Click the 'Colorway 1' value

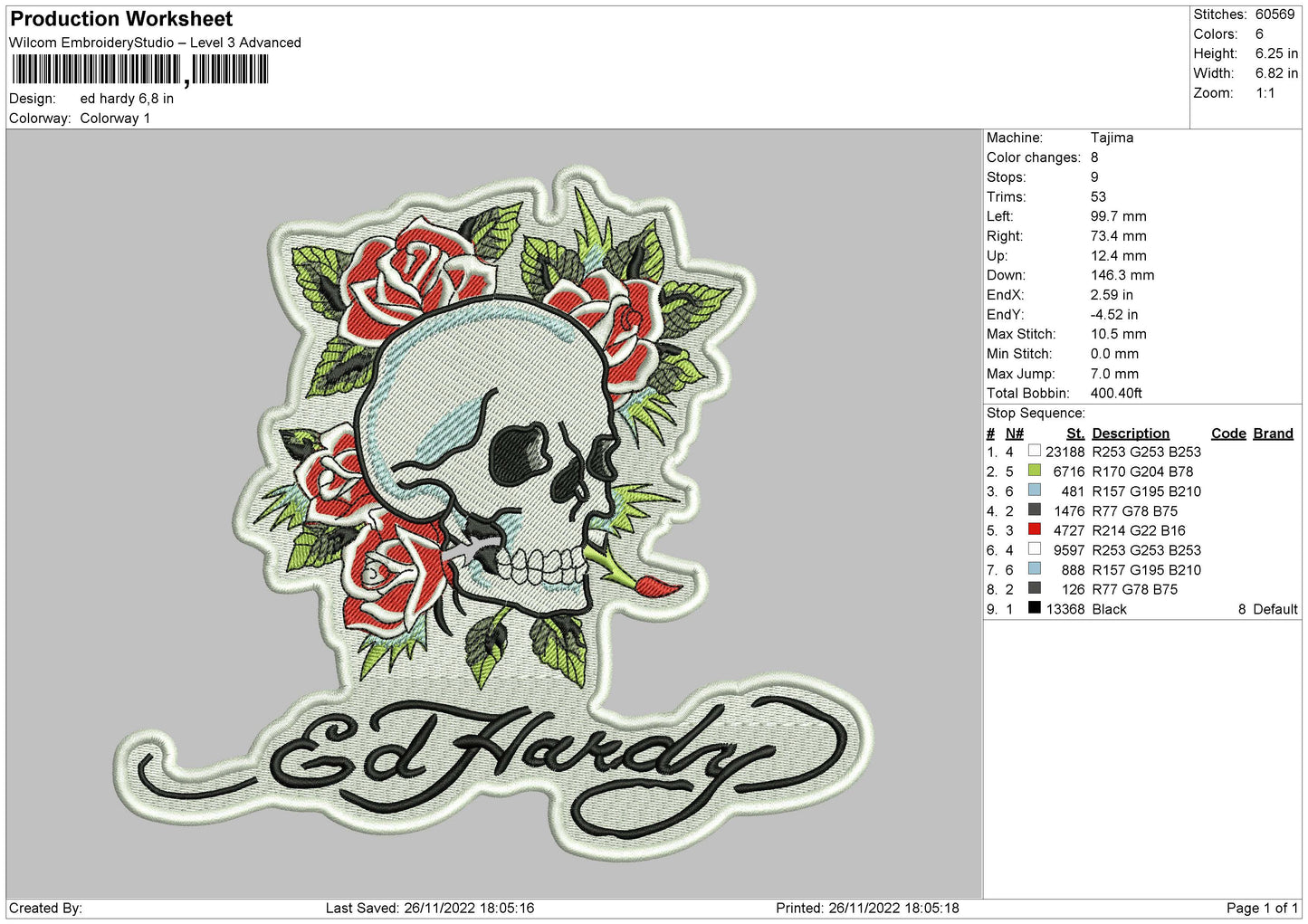tap(115, 119)
